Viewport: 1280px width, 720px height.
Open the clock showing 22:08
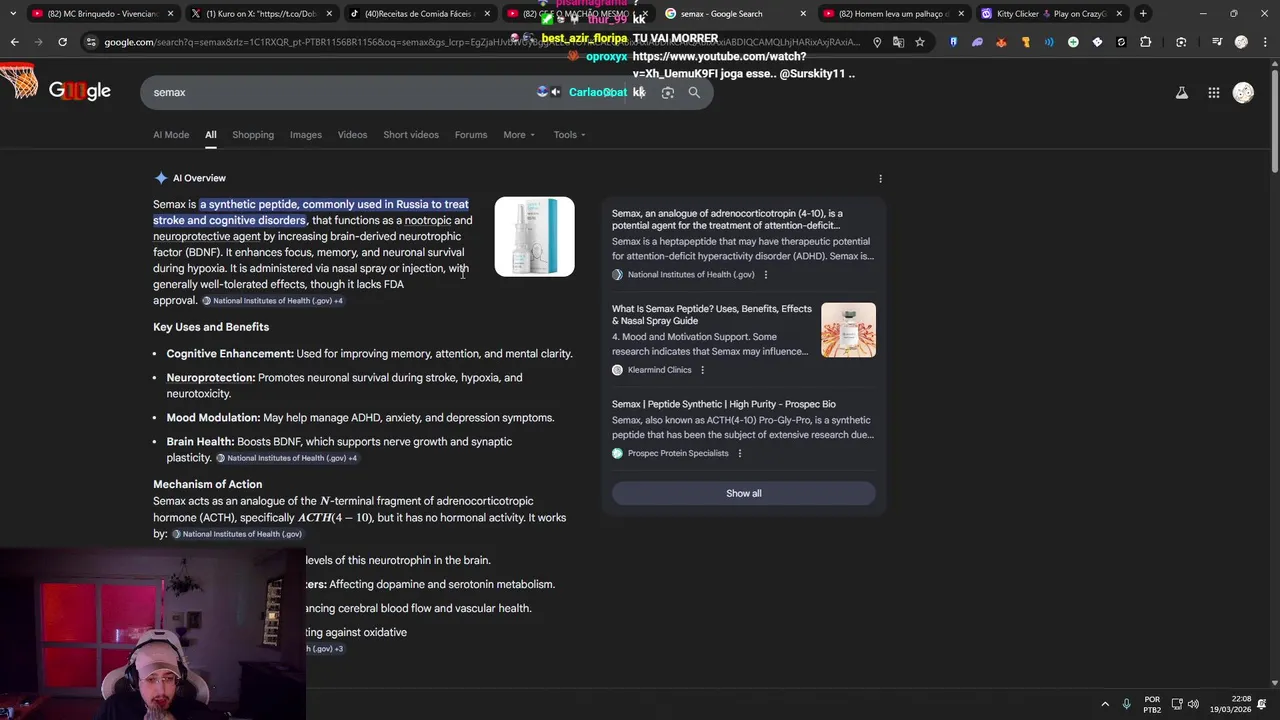coord(1232,704)
